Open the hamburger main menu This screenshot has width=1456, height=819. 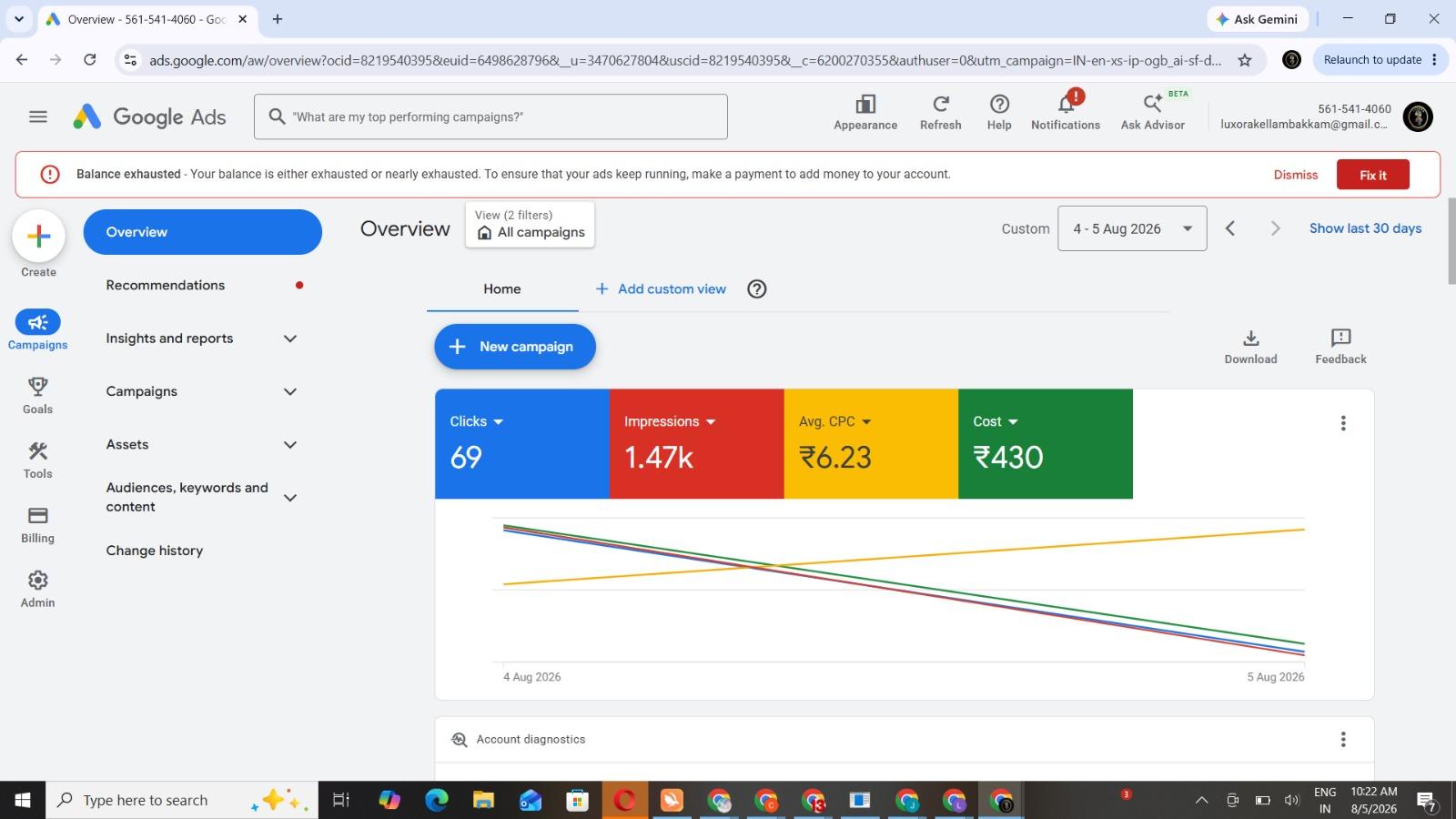(38, 116)
